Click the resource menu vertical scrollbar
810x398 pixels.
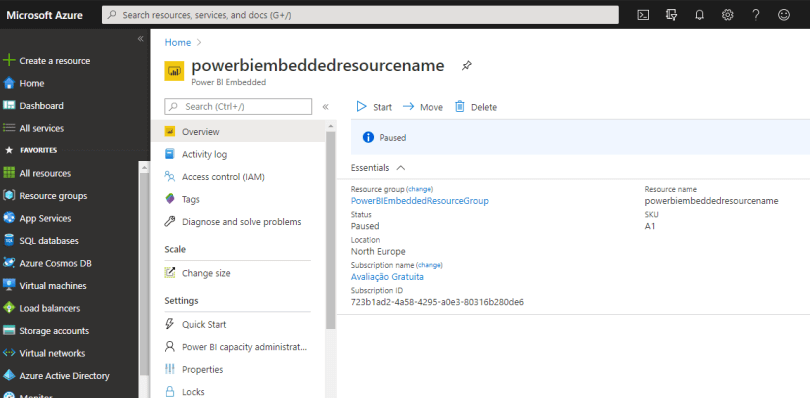point(331,230)
